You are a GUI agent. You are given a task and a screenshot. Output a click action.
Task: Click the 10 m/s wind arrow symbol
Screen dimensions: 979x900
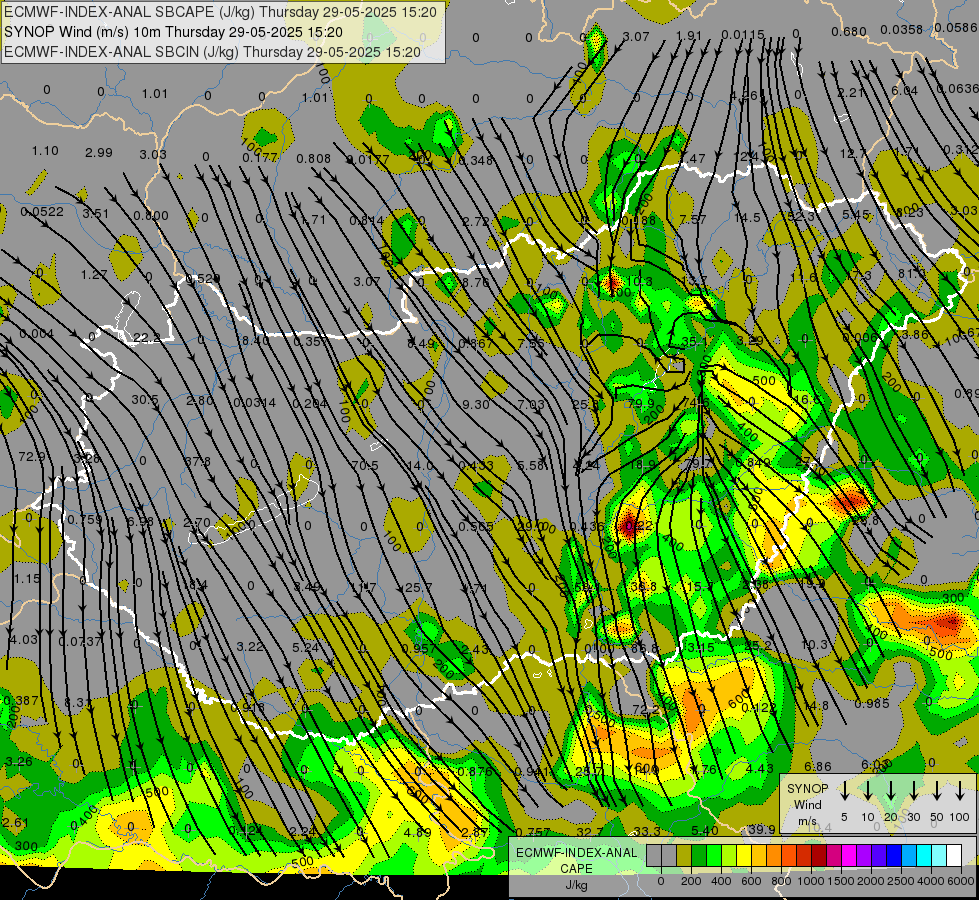(868, 791)
